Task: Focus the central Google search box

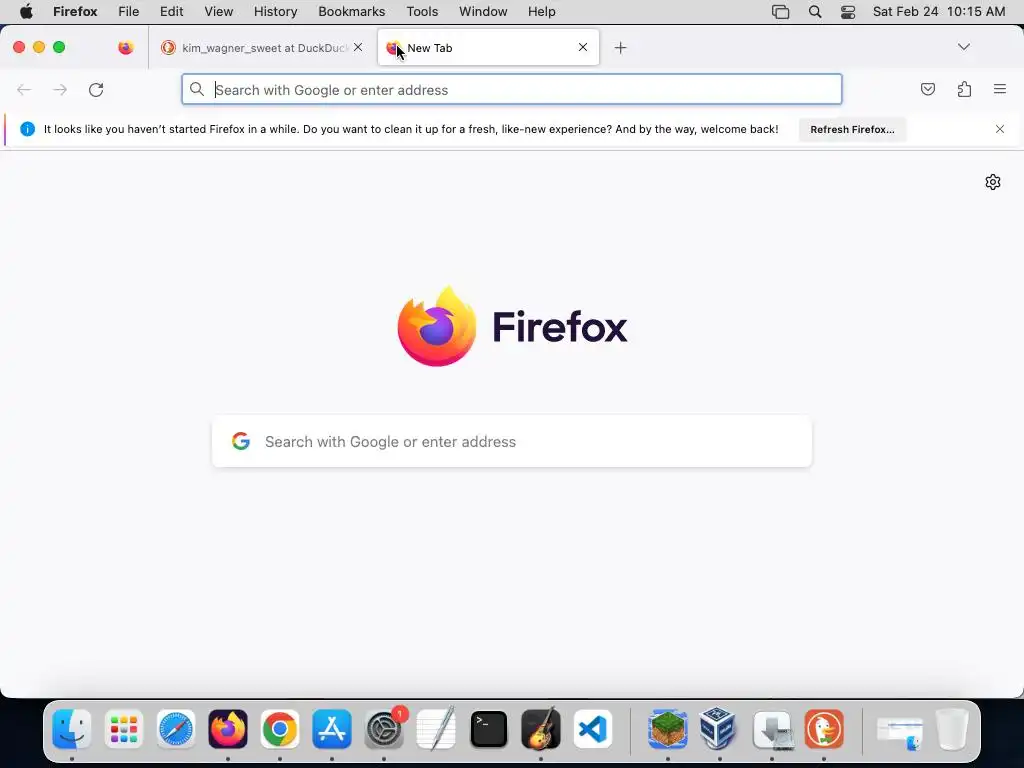Action: (x=512, y=441)
